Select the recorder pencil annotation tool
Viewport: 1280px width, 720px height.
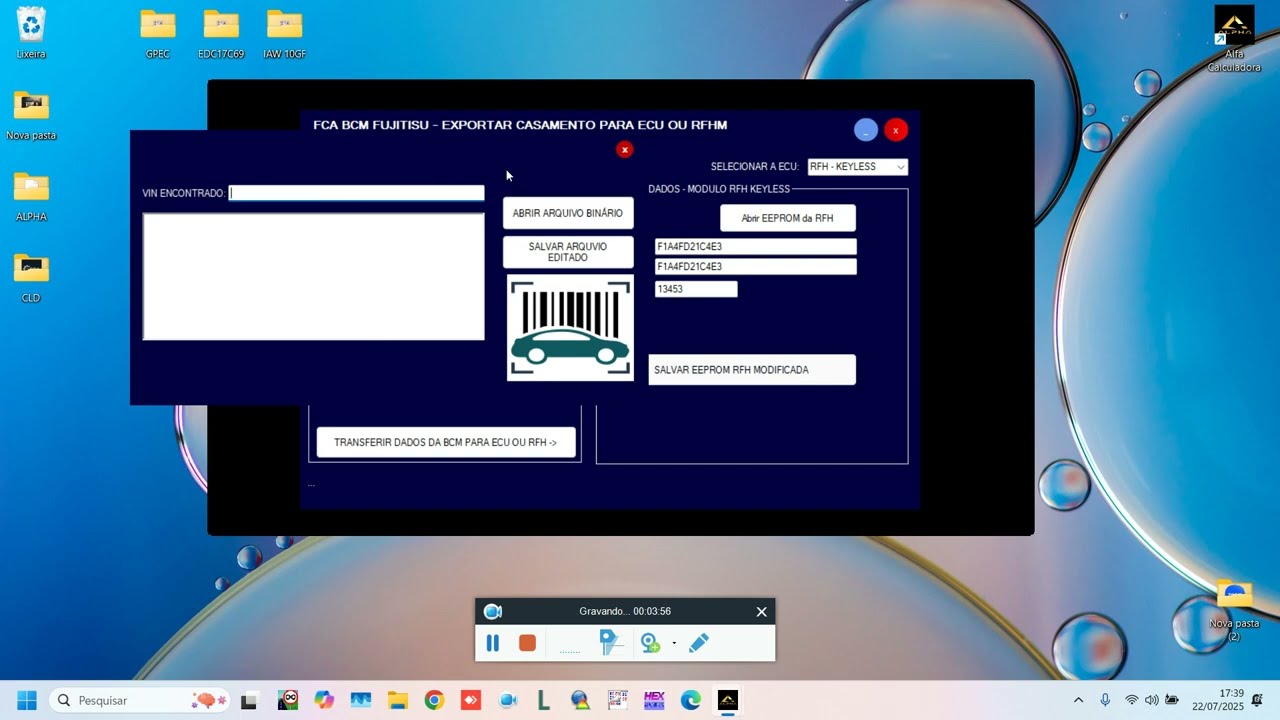click(x=699, y=643)
